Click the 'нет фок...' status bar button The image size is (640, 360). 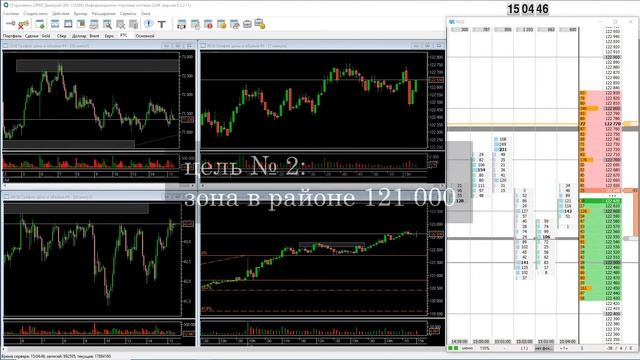(544, 348)
